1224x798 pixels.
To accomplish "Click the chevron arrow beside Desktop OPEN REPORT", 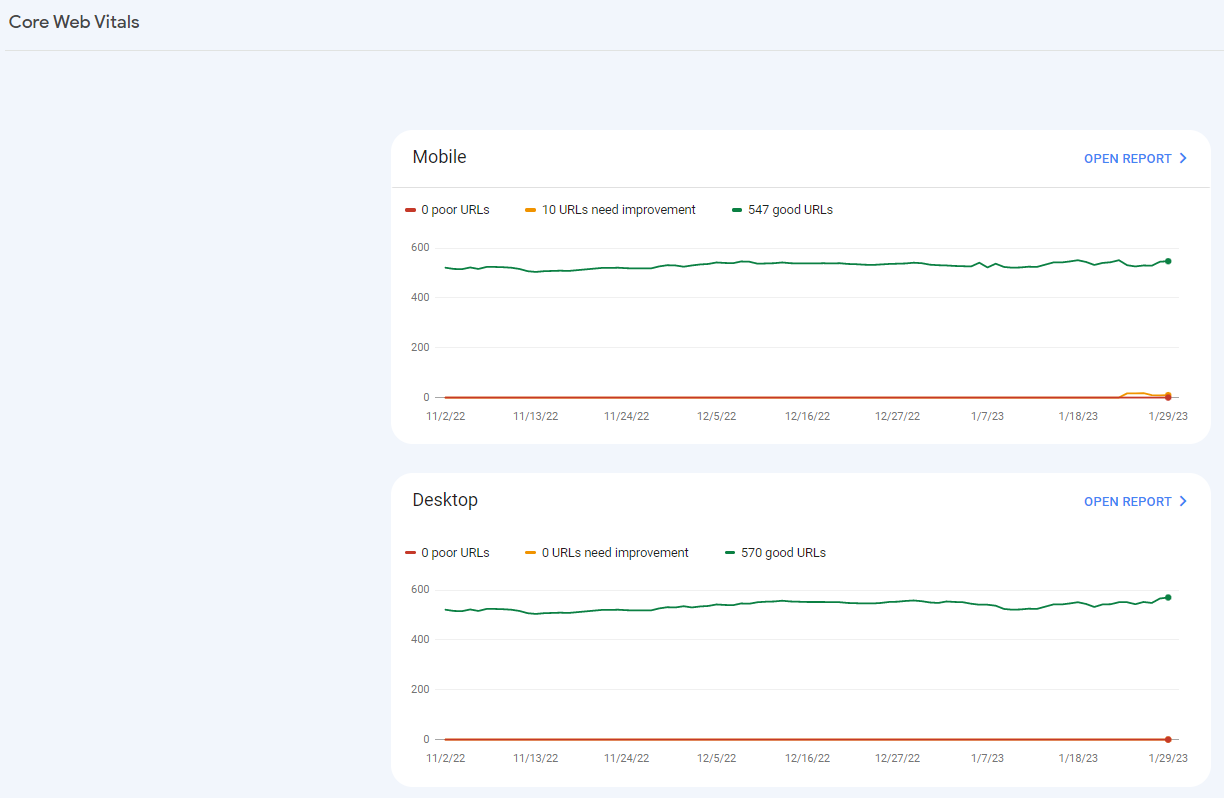I will tap(1183, 501).
